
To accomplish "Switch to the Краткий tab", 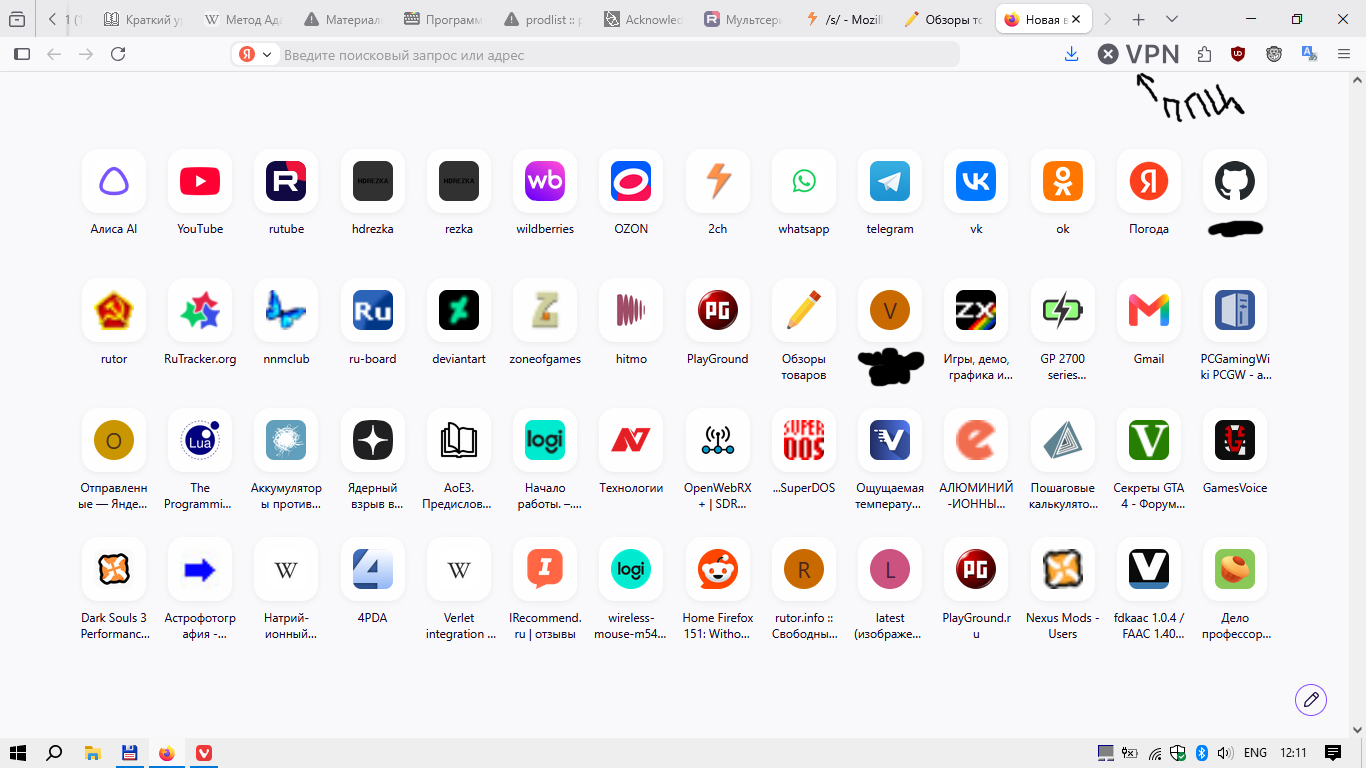I will (145, 19).
